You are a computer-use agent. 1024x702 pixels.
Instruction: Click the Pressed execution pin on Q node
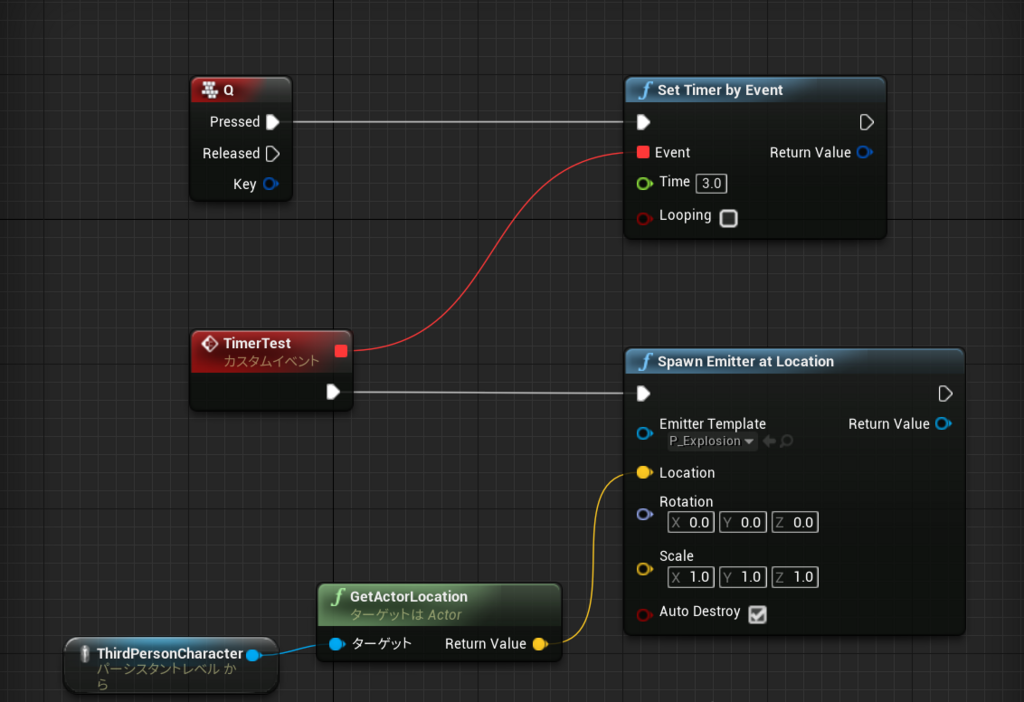(273, 122)
